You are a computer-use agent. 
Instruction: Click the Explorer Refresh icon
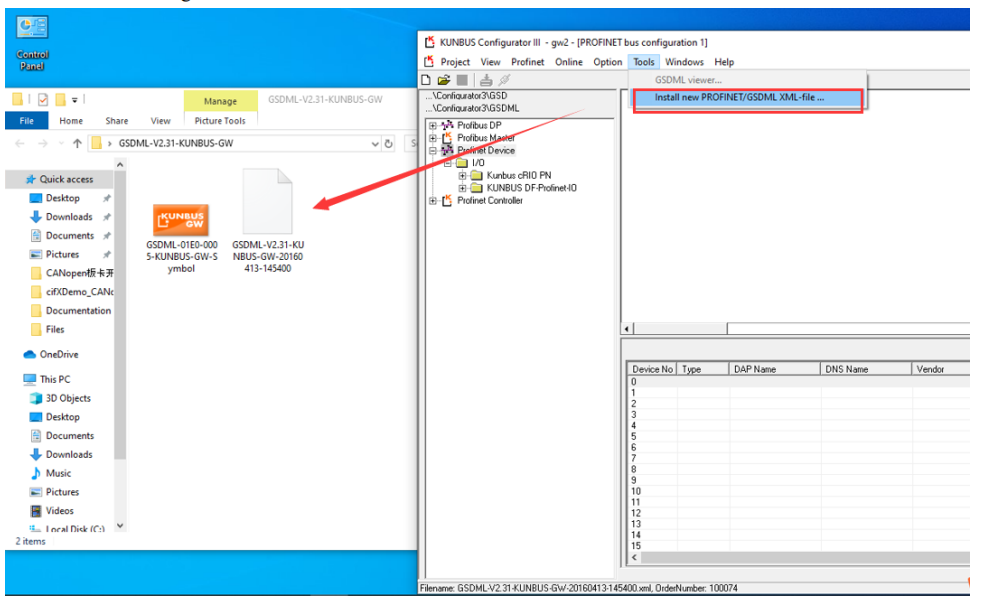tap(388, 143)
